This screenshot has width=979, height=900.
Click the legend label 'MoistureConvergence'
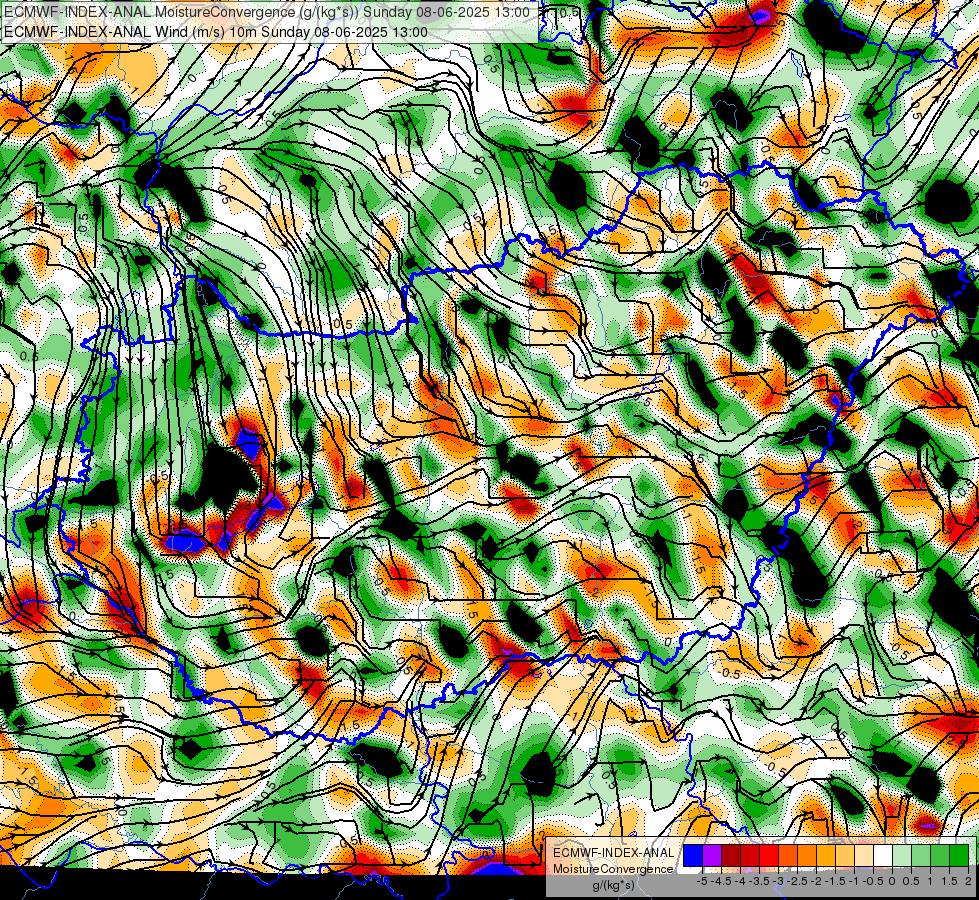[613, 869]
